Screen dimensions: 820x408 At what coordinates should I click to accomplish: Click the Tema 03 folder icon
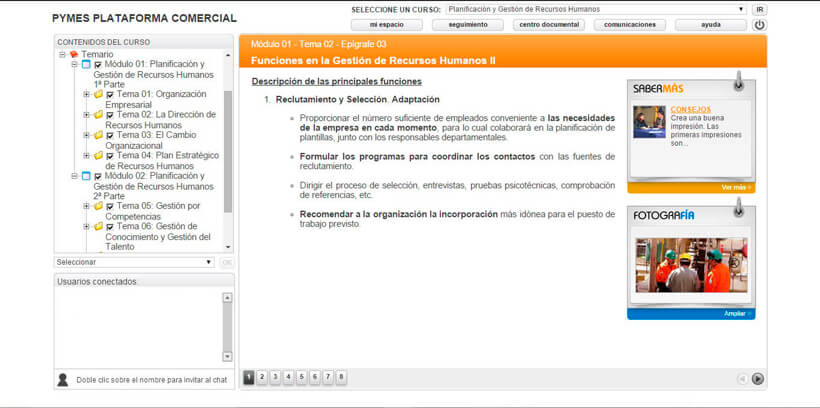98,135
